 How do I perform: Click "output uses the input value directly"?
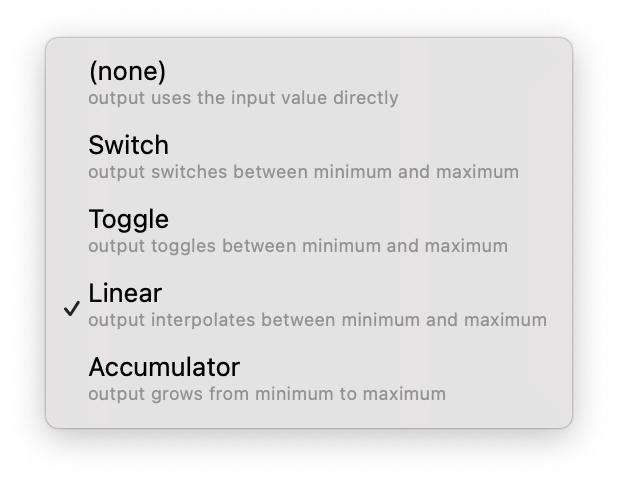tap(243, 98)
